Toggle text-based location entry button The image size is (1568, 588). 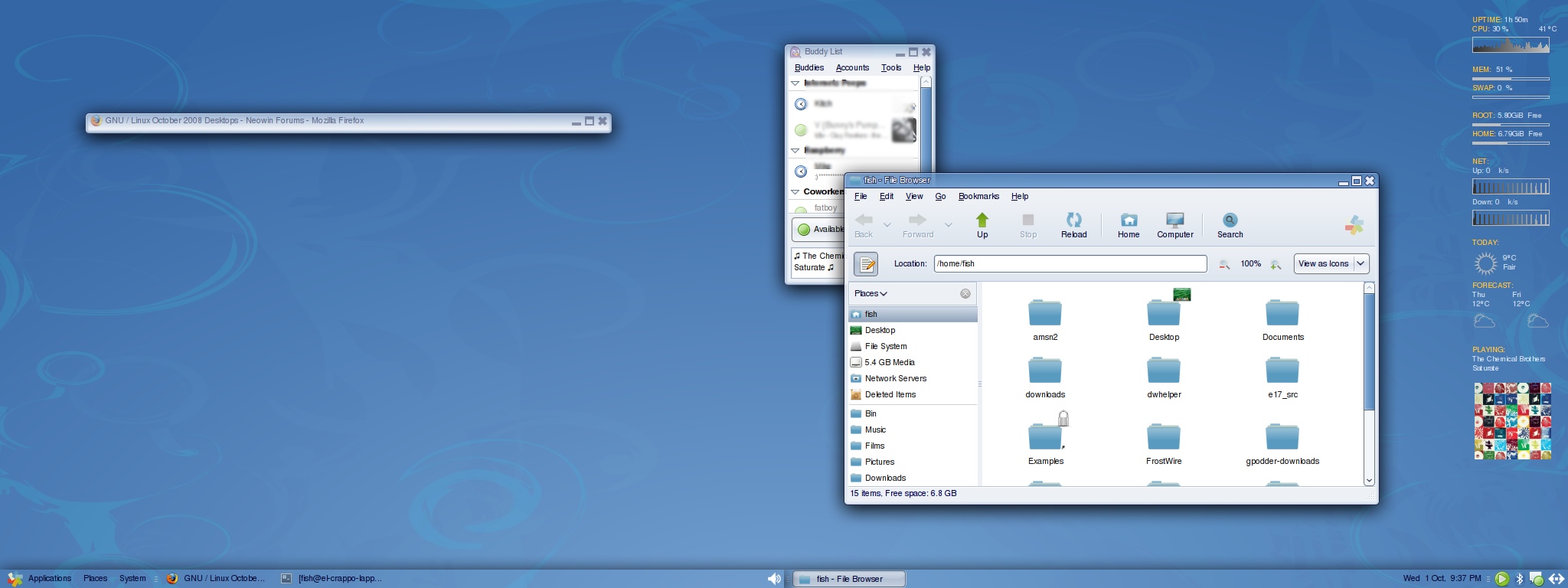coord(866,264)
